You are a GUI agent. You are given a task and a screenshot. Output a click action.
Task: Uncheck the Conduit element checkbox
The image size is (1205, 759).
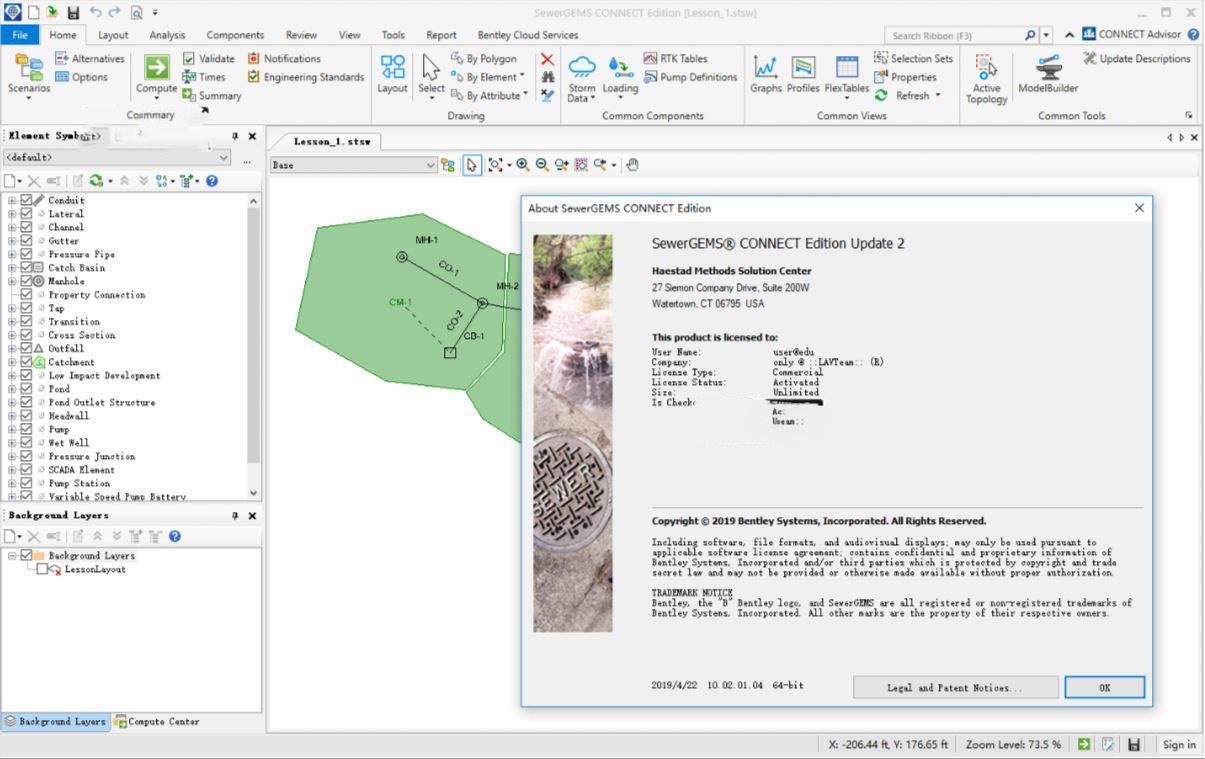(27, 200)
